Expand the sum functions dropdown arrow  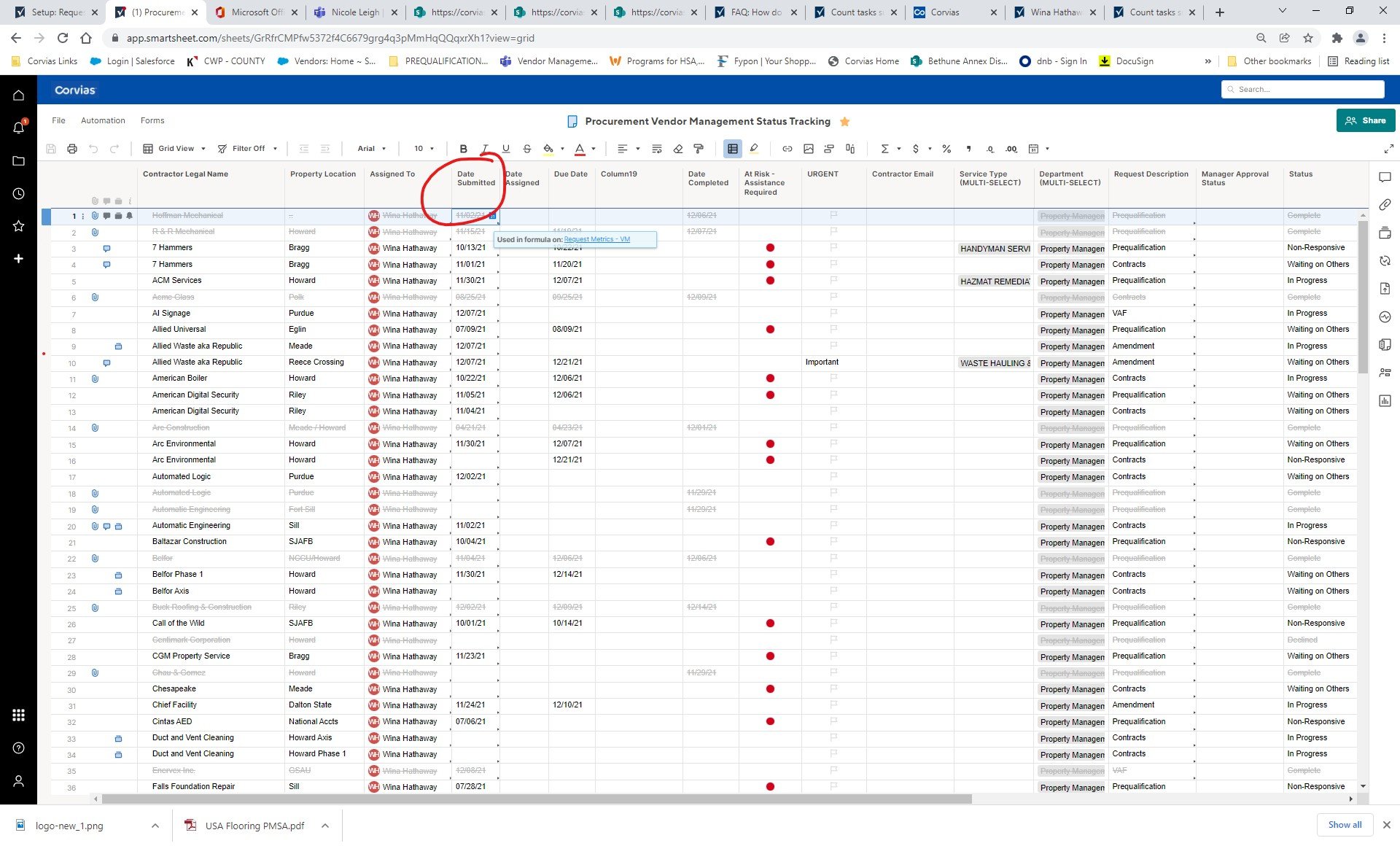[x=899, y=149]
